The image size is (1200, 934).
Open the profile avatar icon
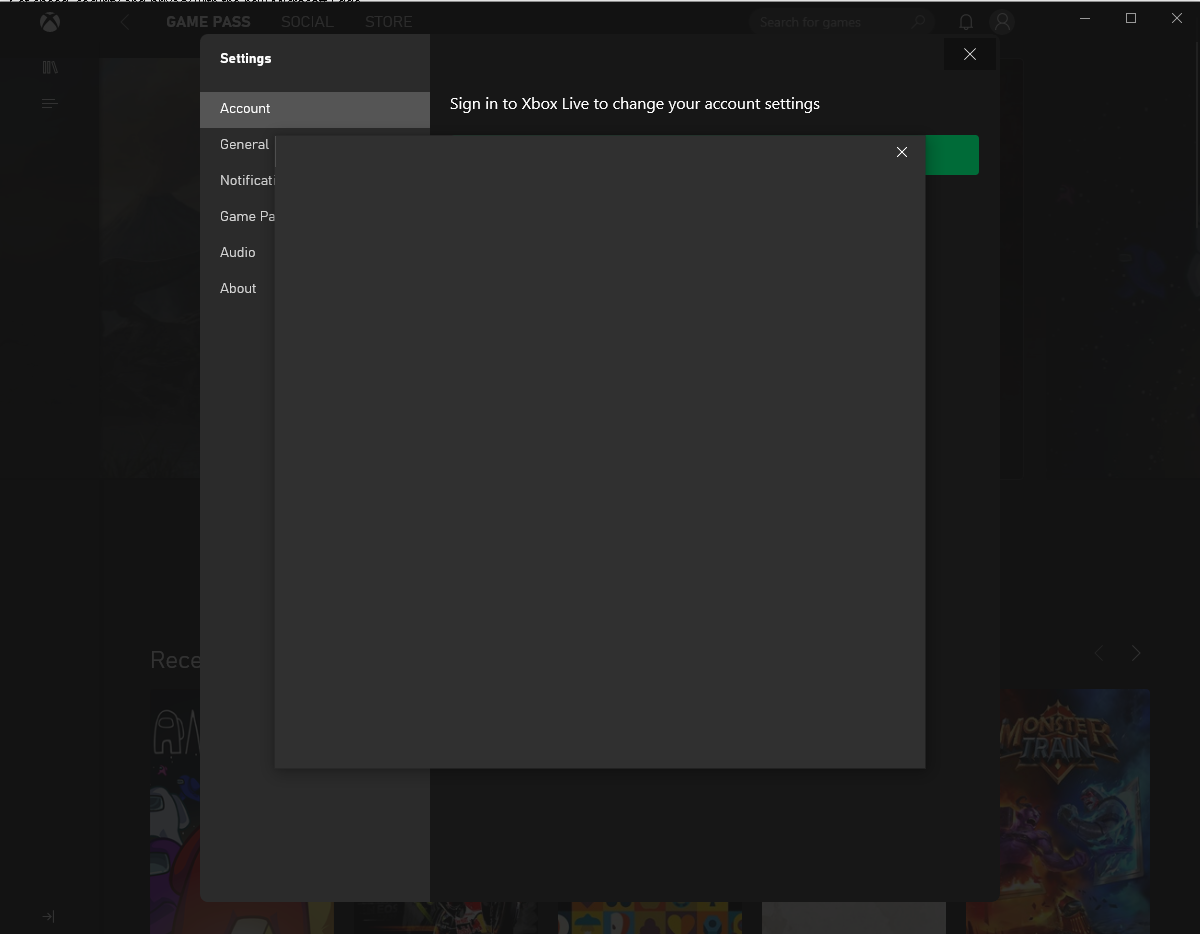[1002, 22]
